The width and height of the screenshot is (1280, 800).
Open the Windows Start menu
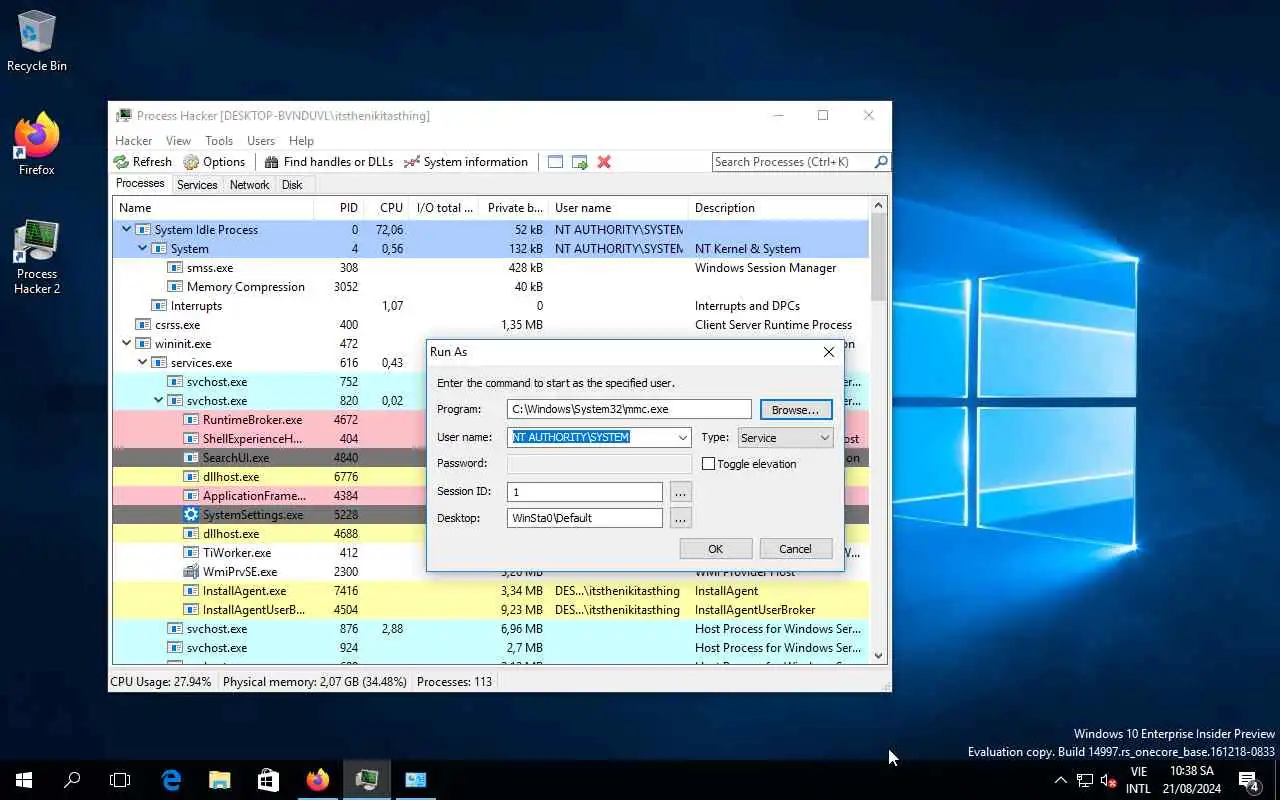24,780
